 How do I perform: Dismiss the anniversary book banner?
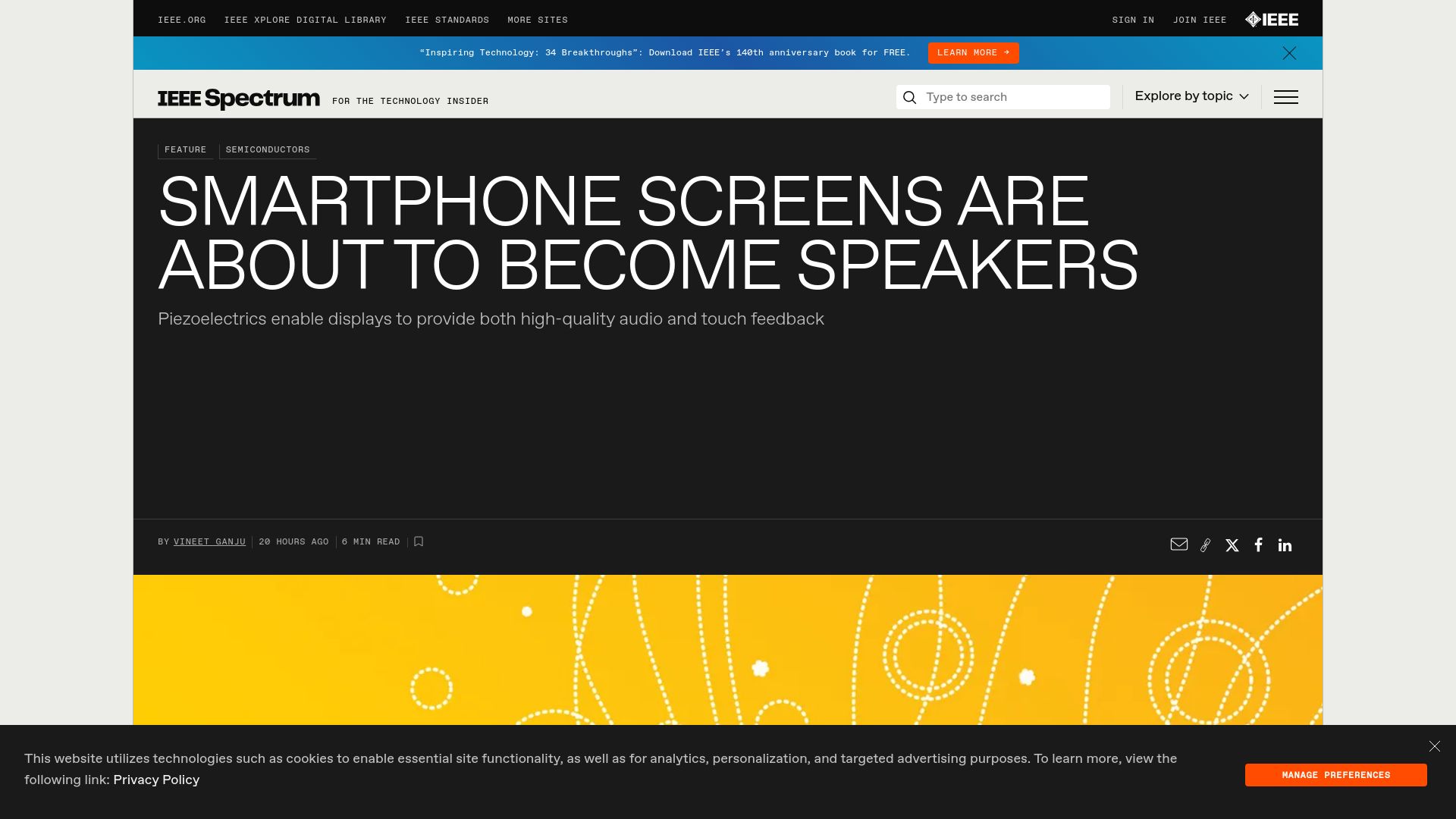(x=1289, y=53)
